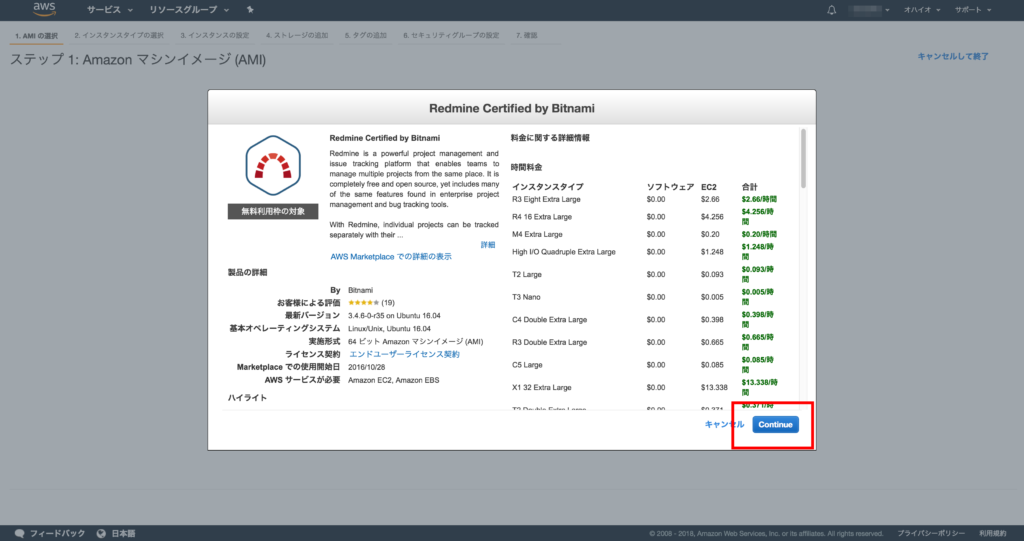Click the pin shortcut icon in navbar
The width and height of the screenshot is (1024, 541).
coord(249,10)
